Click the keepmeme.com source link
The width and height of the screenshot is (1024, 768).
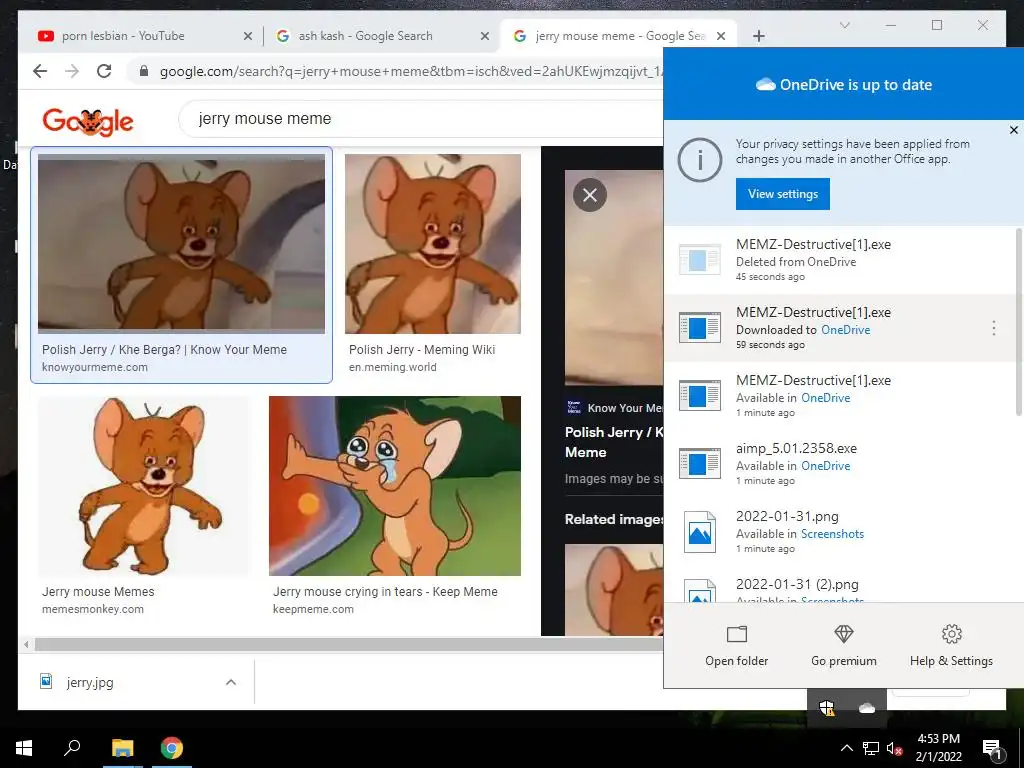click(313, 609)
